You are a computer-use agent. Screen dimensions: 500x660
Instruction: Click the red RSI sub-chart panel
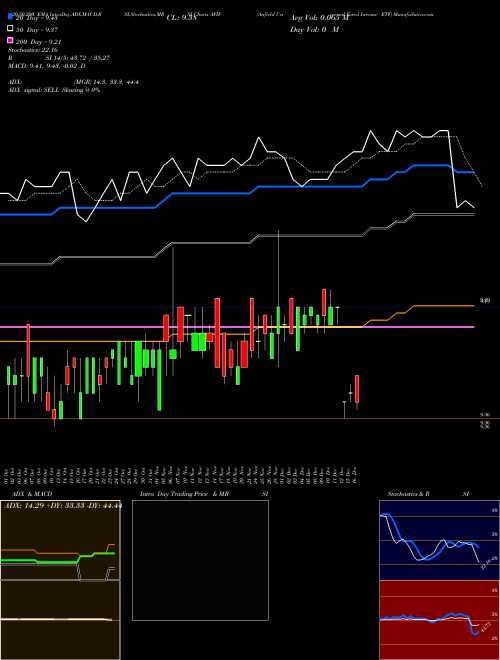439,620
